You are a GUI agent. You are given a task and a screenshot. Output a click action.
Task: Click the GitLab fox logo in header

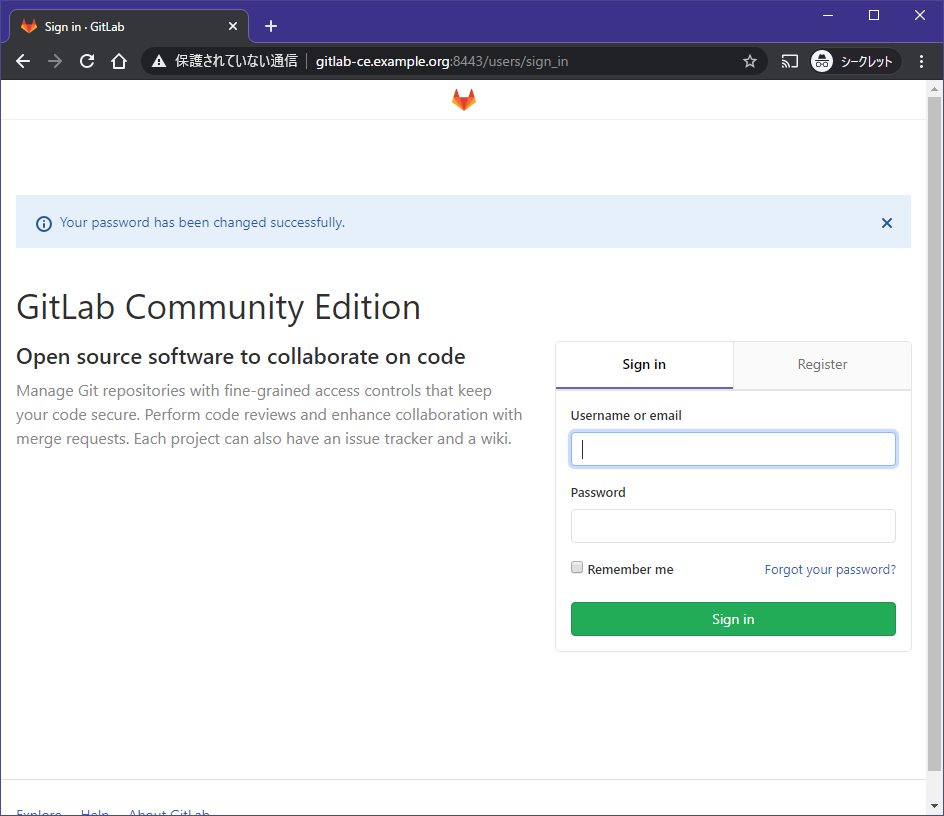click(x=464, y=99)
